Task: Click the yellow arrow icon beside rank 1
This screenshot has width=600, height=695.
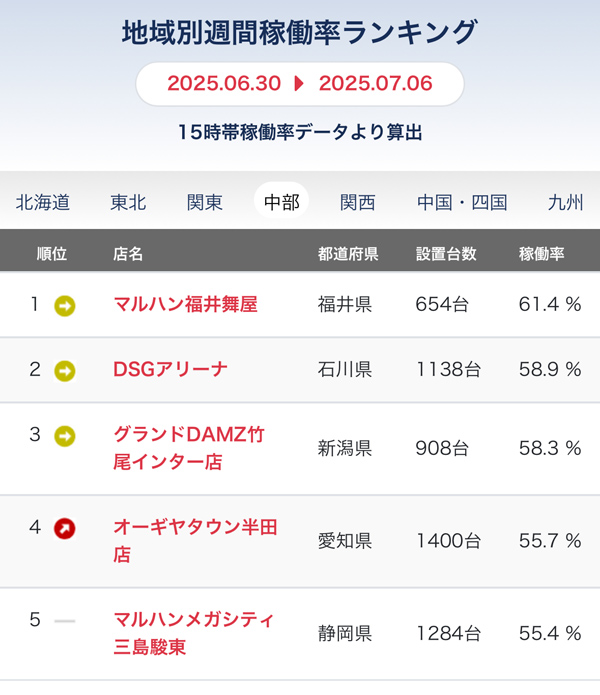Action: point(65,306)
